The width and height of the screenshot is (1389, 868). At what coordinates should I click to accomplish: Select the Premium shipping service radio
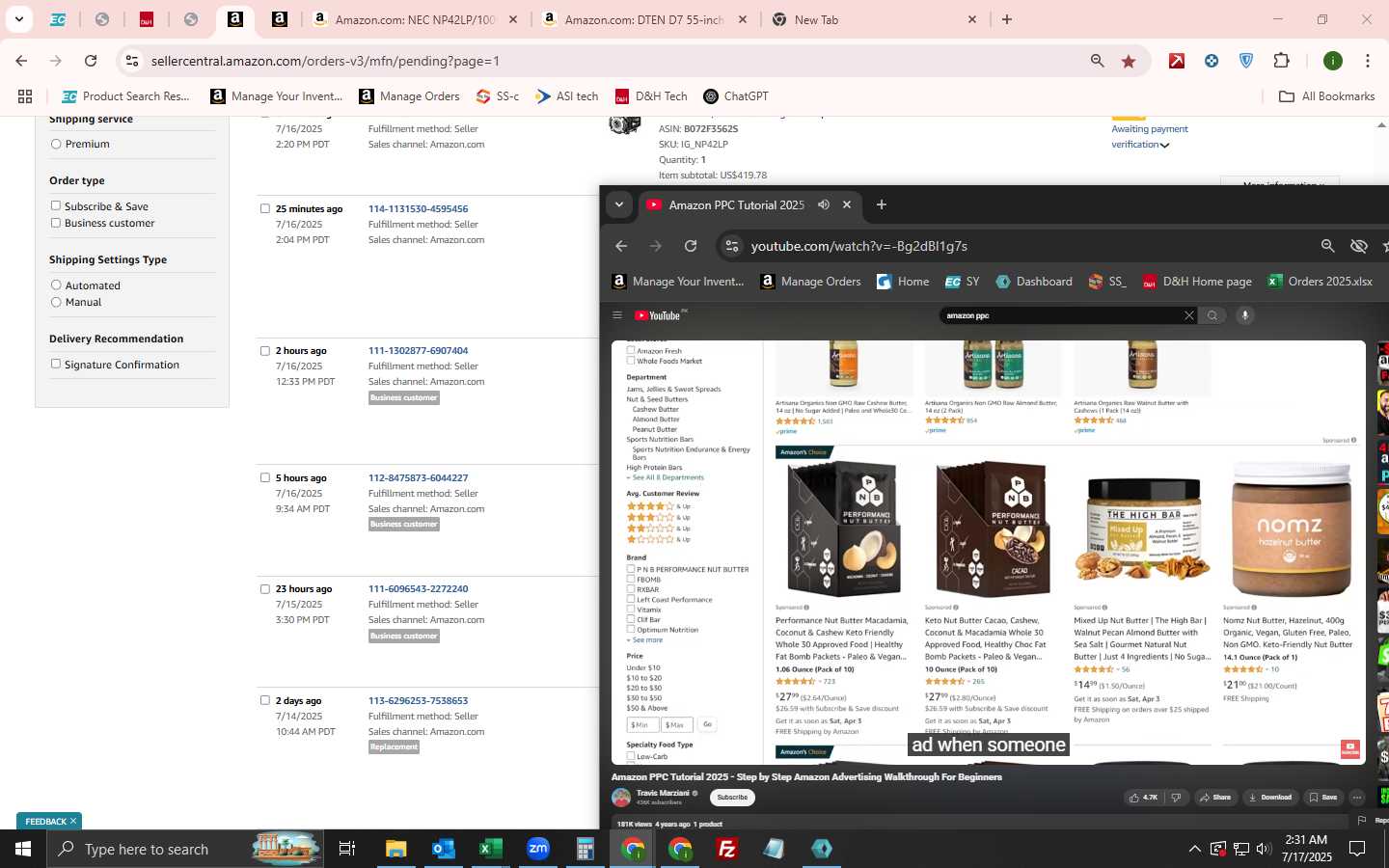point(56,144)
